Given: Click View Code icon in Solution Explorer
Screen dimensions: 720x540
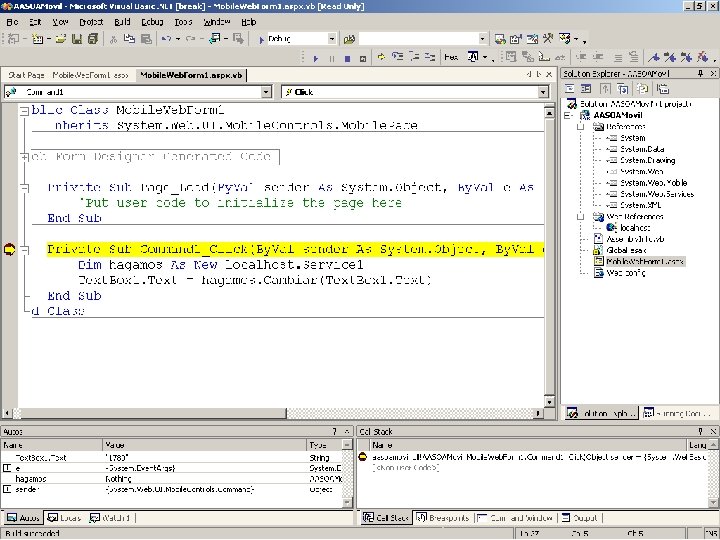Looking at the screenshot, I should click(570, 89).
